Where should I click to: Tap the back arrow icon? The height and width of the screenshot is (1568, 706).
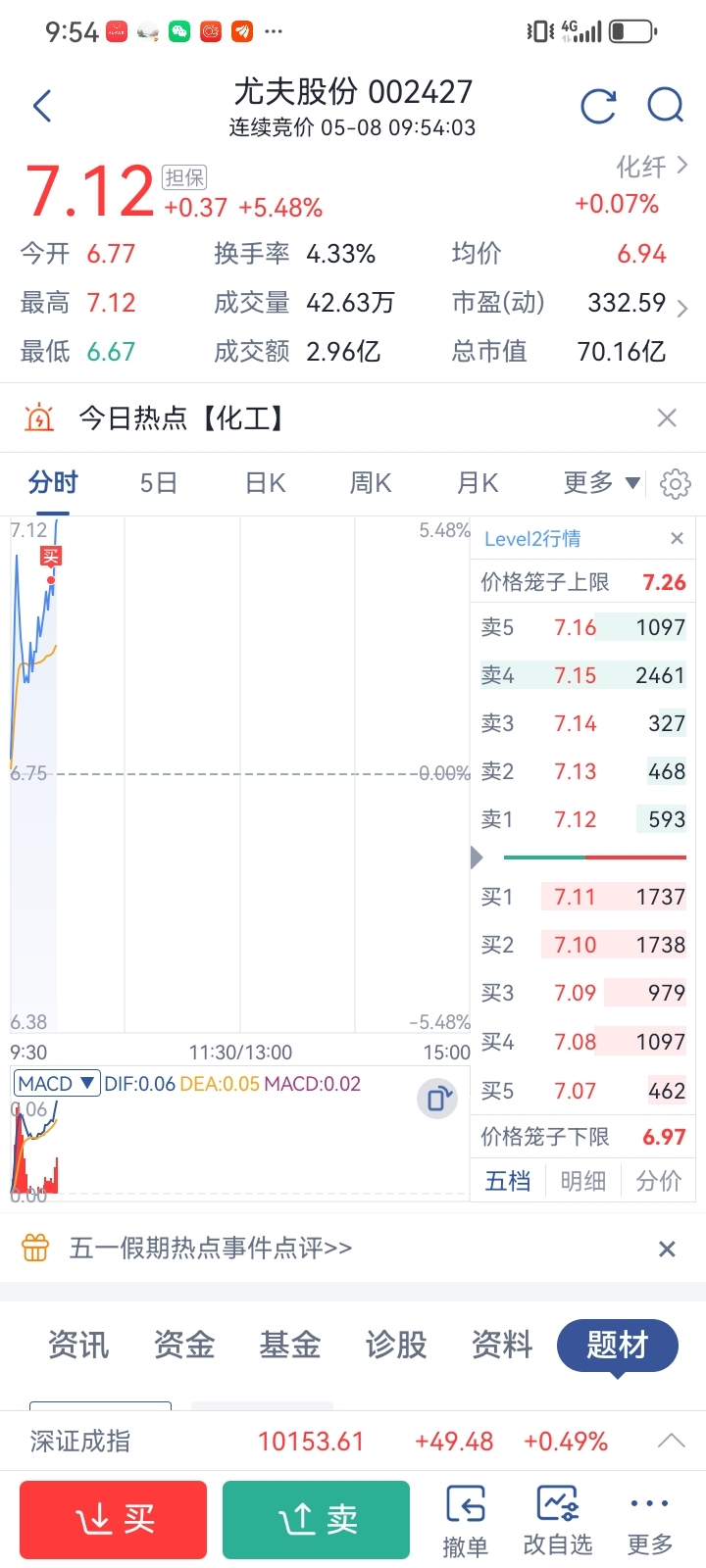[x=42, y=106]
